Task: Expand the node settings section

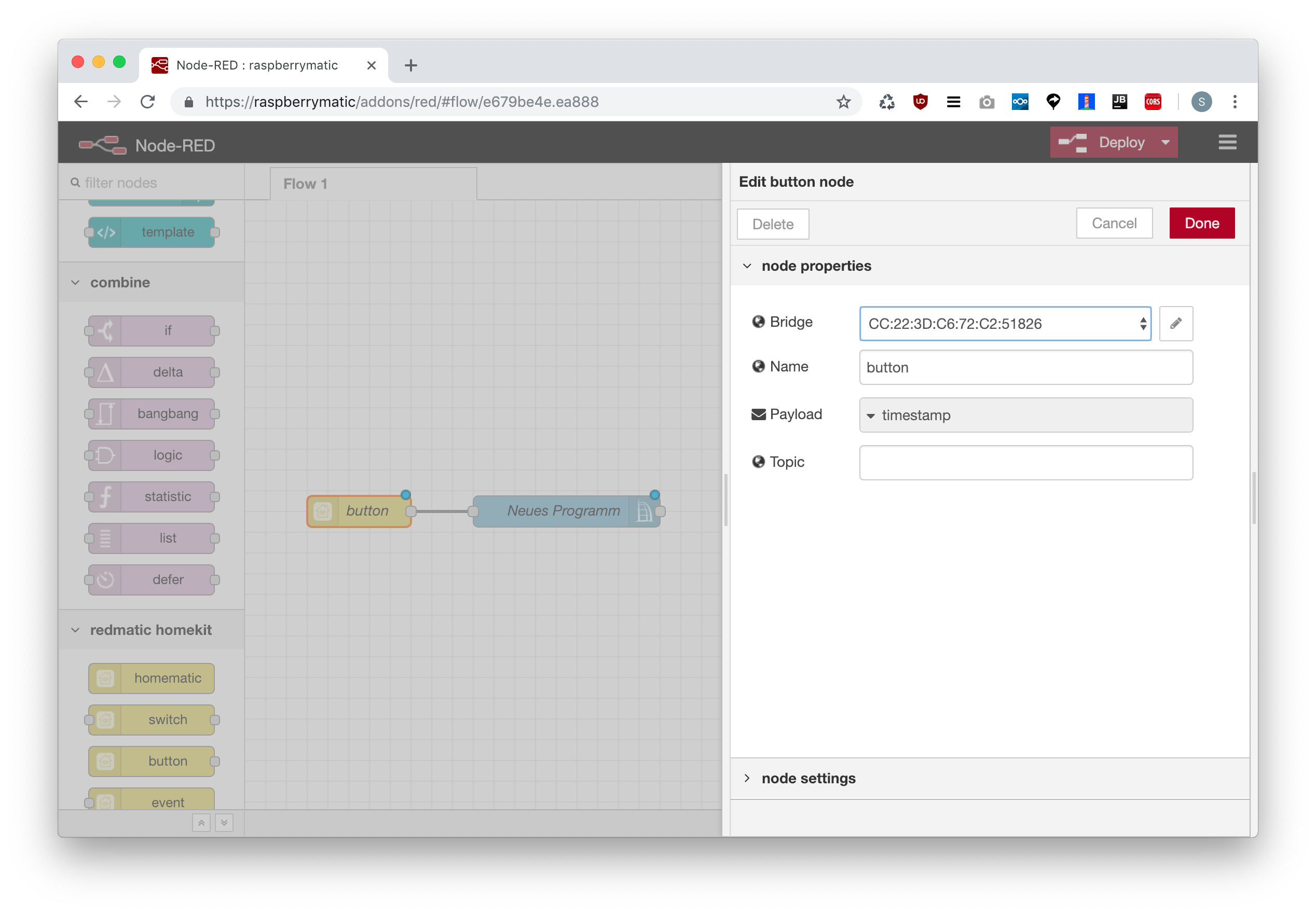Action: coord(808,778)
